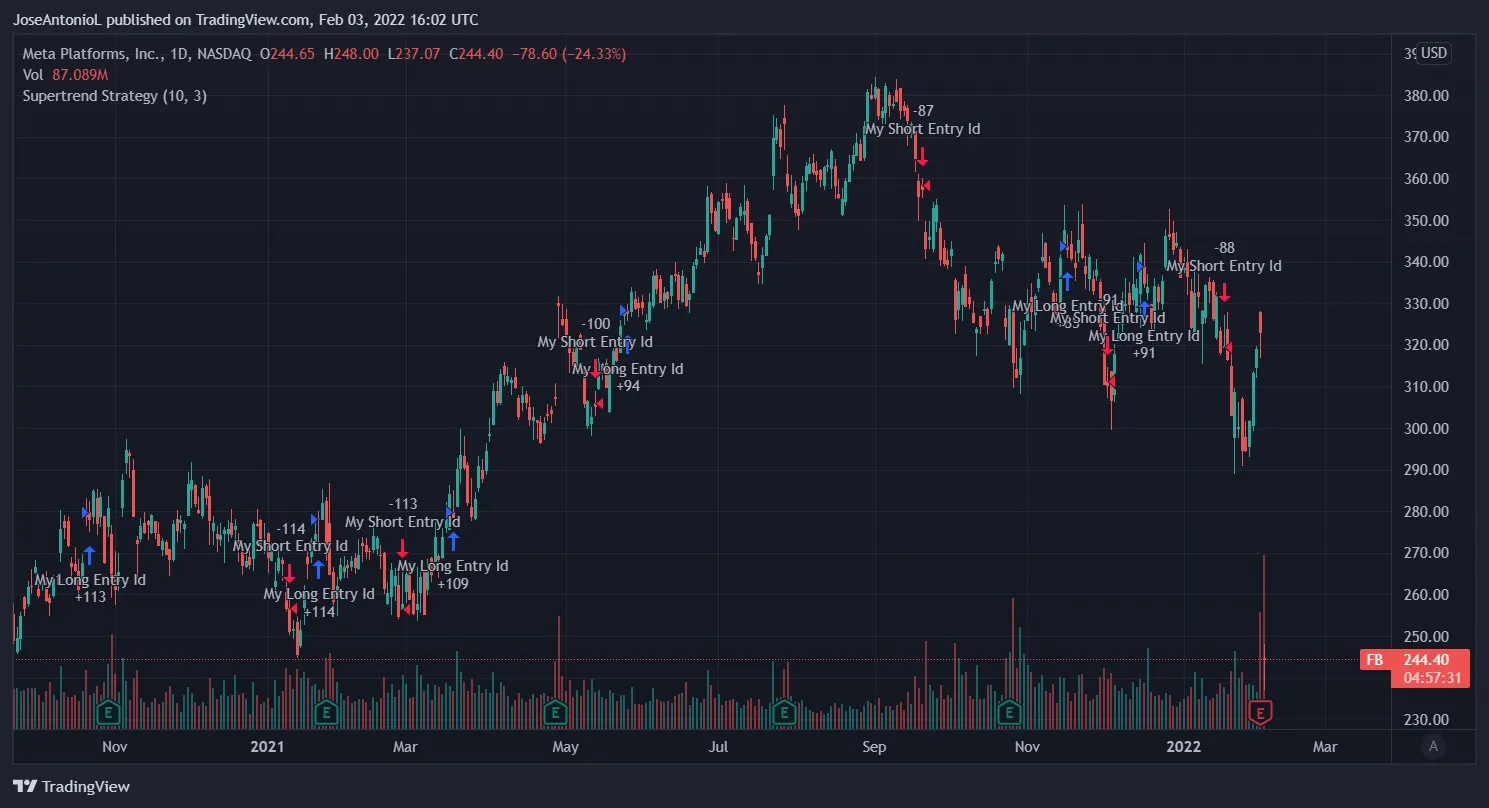Viewport: 1489px width, 808px height.
Task: Click the -114 trade label
Action: coord(291,529)
